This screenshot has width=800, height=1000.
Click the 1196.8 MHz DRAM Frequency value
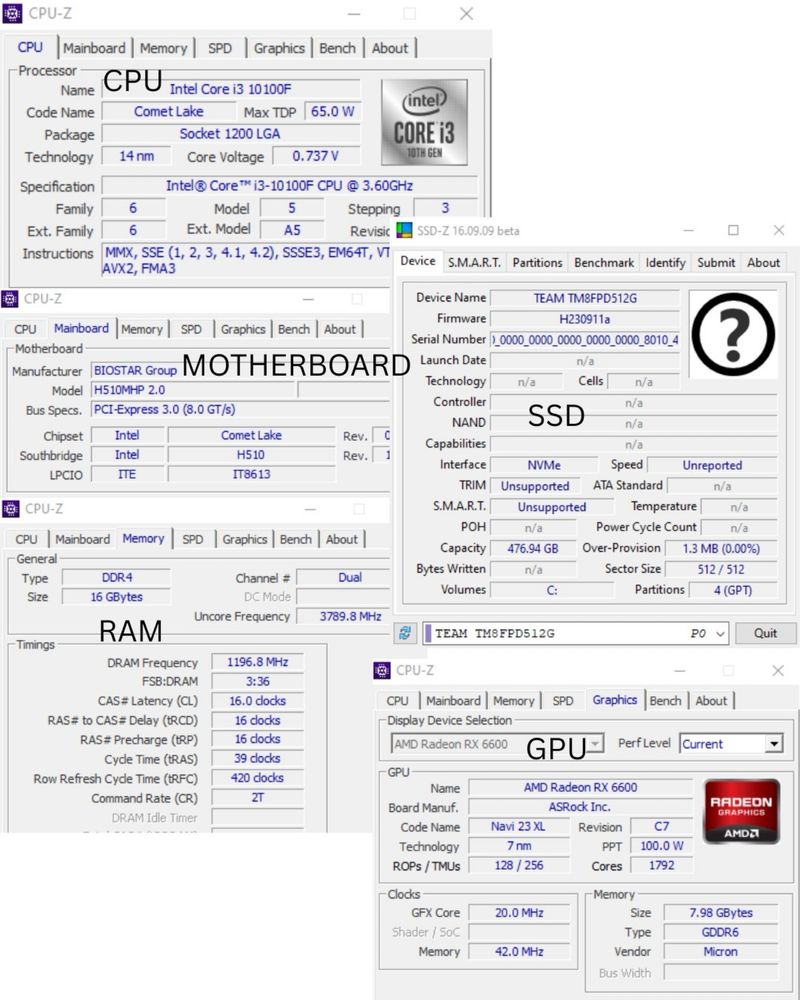(258, 662)
